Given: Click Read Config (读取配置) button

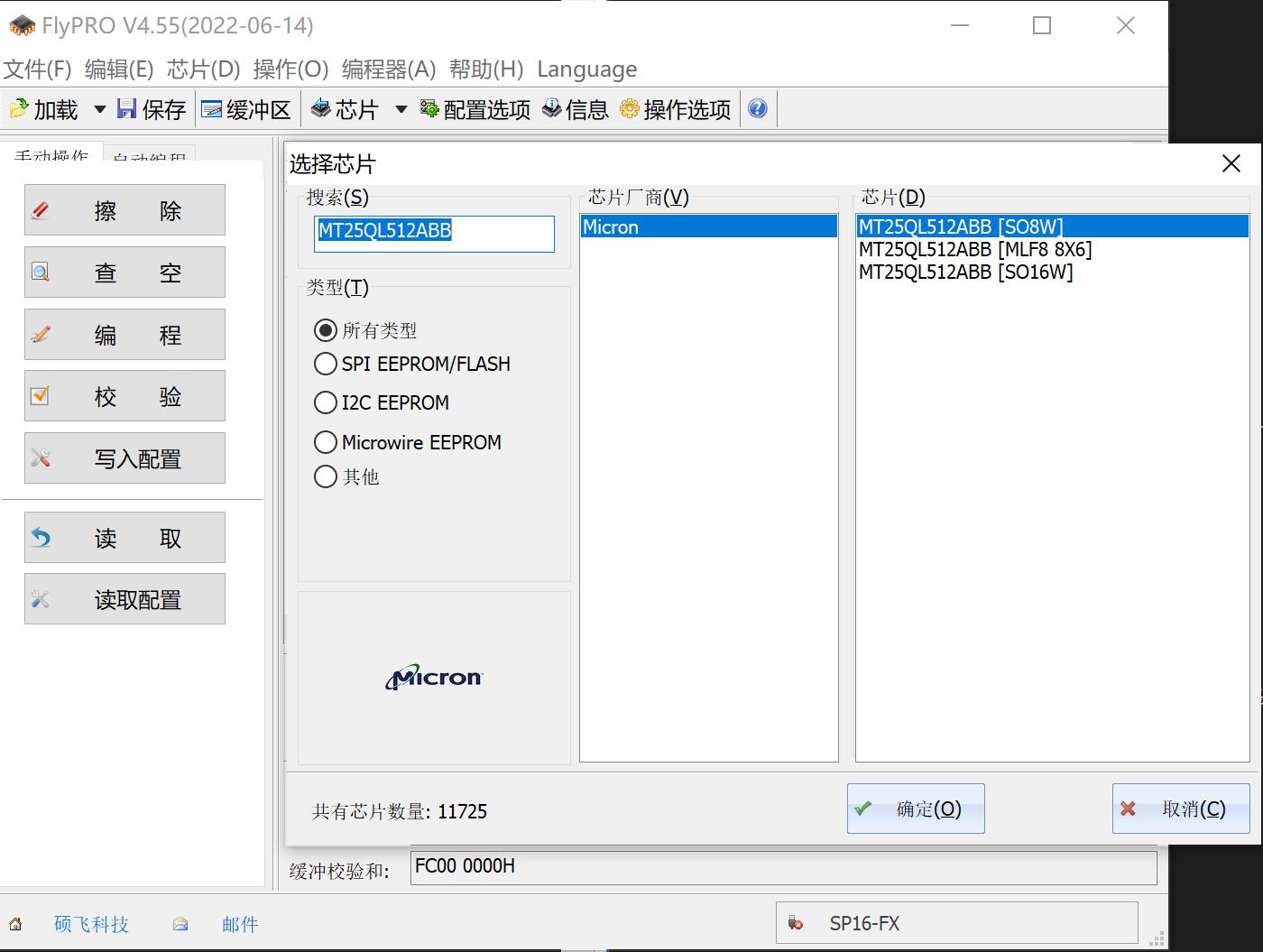Looking at the screenshot, I should tap(124, 598).
